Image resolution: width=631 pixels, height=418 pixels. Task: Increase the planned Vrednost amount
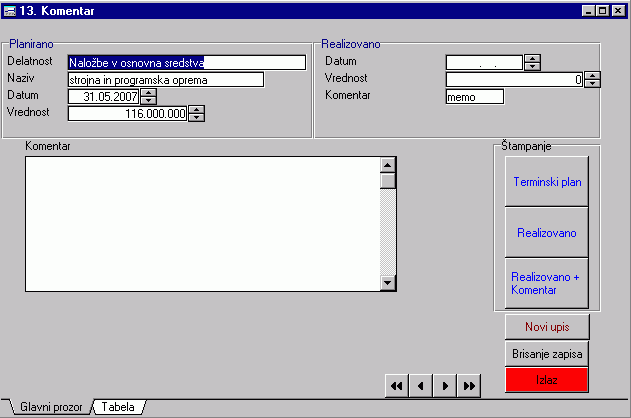(x=196, y=109)
